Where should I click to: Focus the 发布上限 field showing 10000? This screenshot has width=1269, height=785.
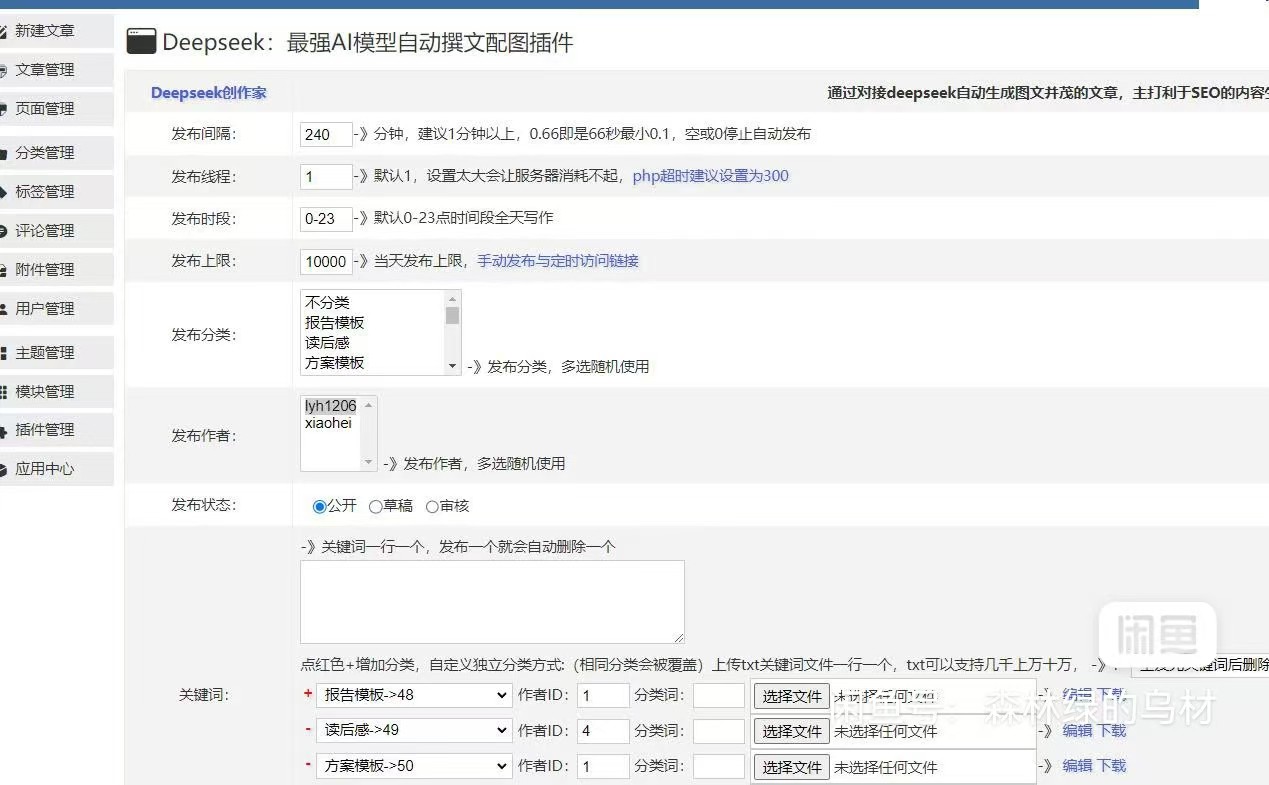tap(326, 262)
